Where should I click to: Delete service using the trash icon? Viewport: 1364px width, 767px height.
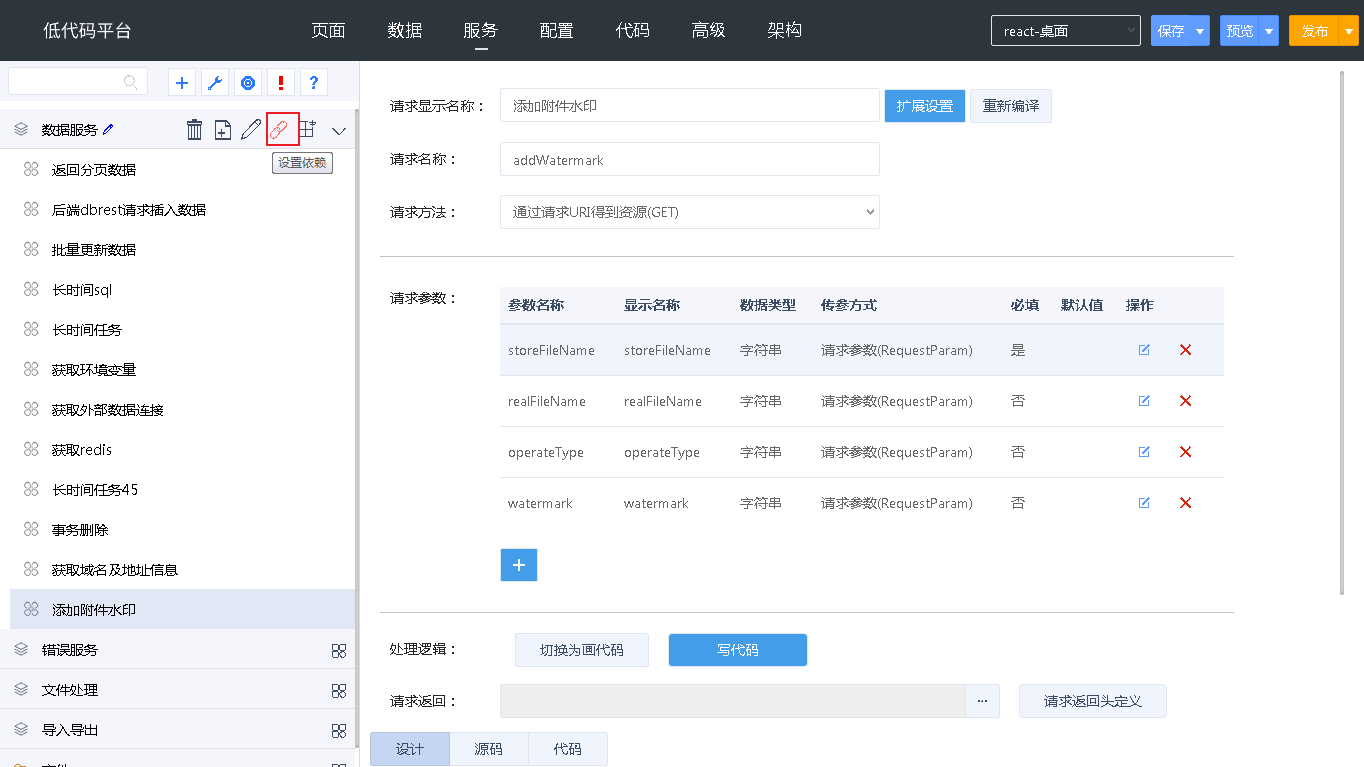(195, 129)
